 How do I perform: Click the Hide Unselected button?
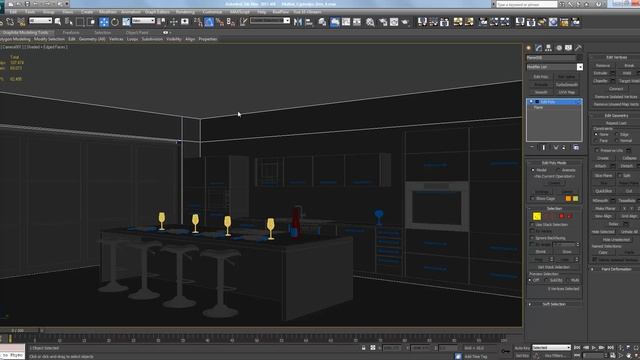[x=616, y=240]
